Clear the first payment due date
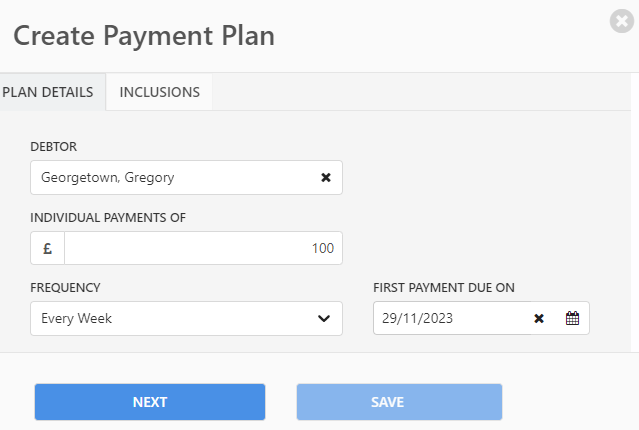Viewport: 639px width, 430px height. 539,318
